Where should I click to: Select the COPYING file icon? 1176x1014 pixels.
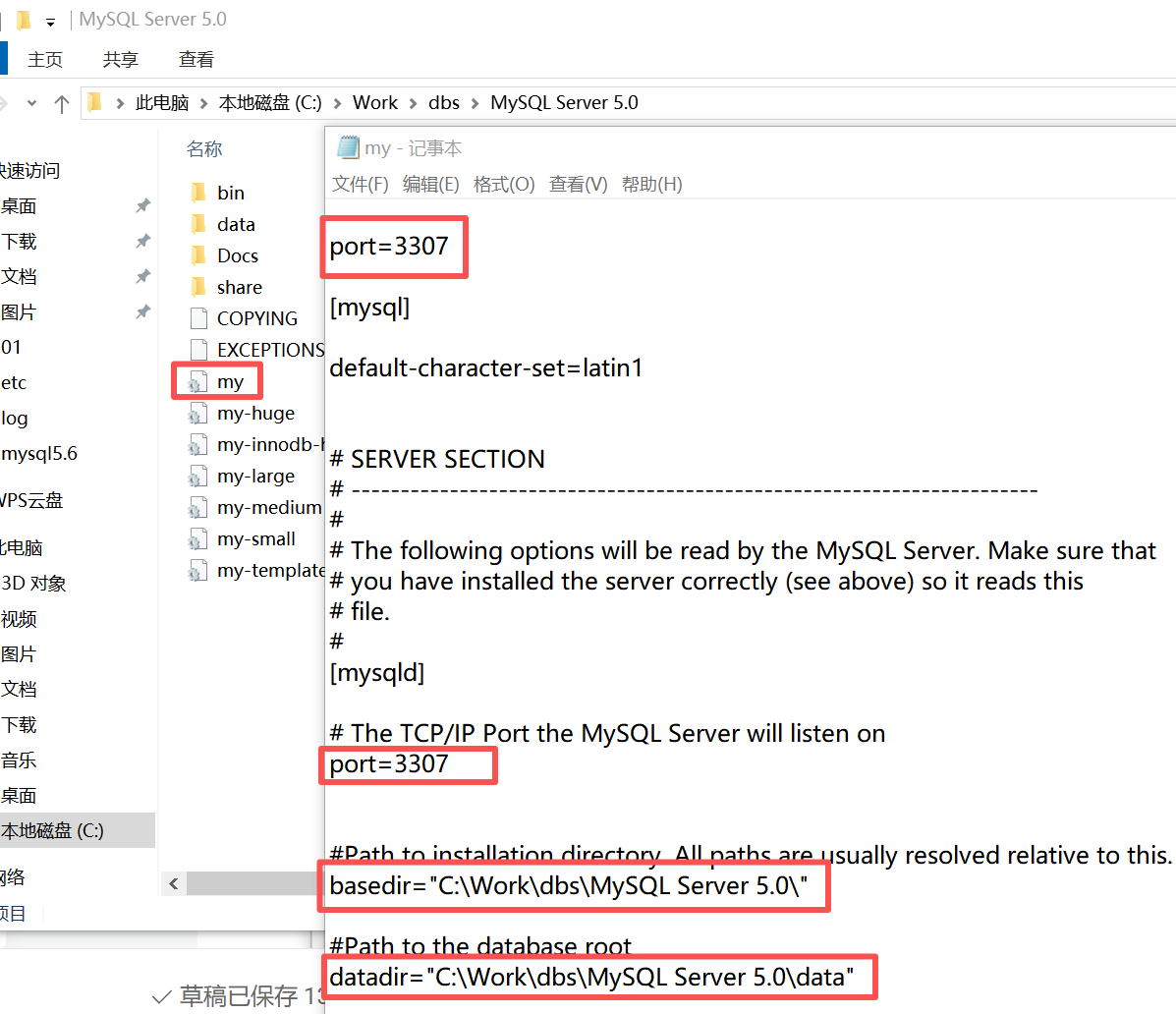point(198,318)
